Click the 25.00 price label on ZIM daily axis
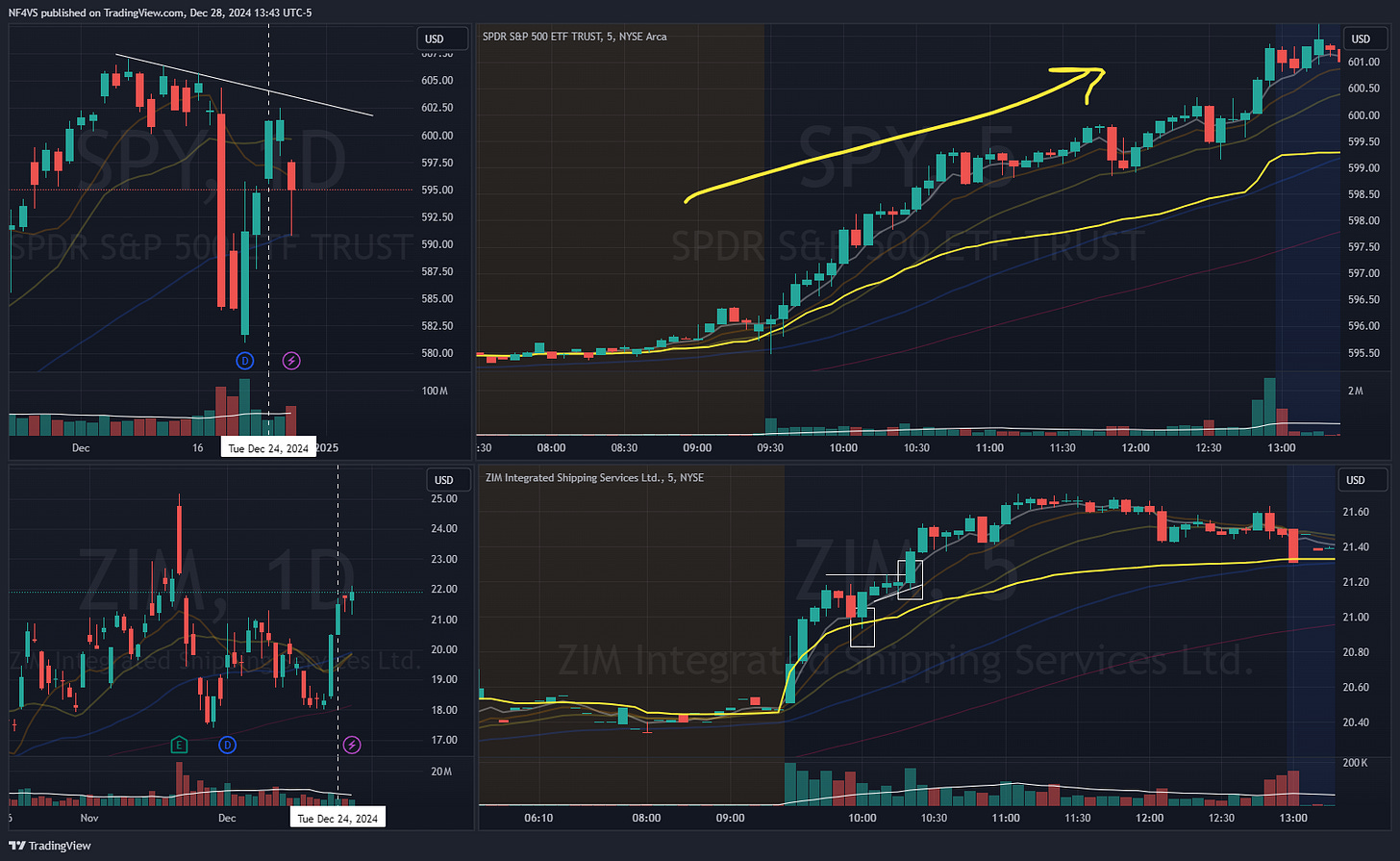Screen dimensions: 1400x861 (x=444, y=498)
